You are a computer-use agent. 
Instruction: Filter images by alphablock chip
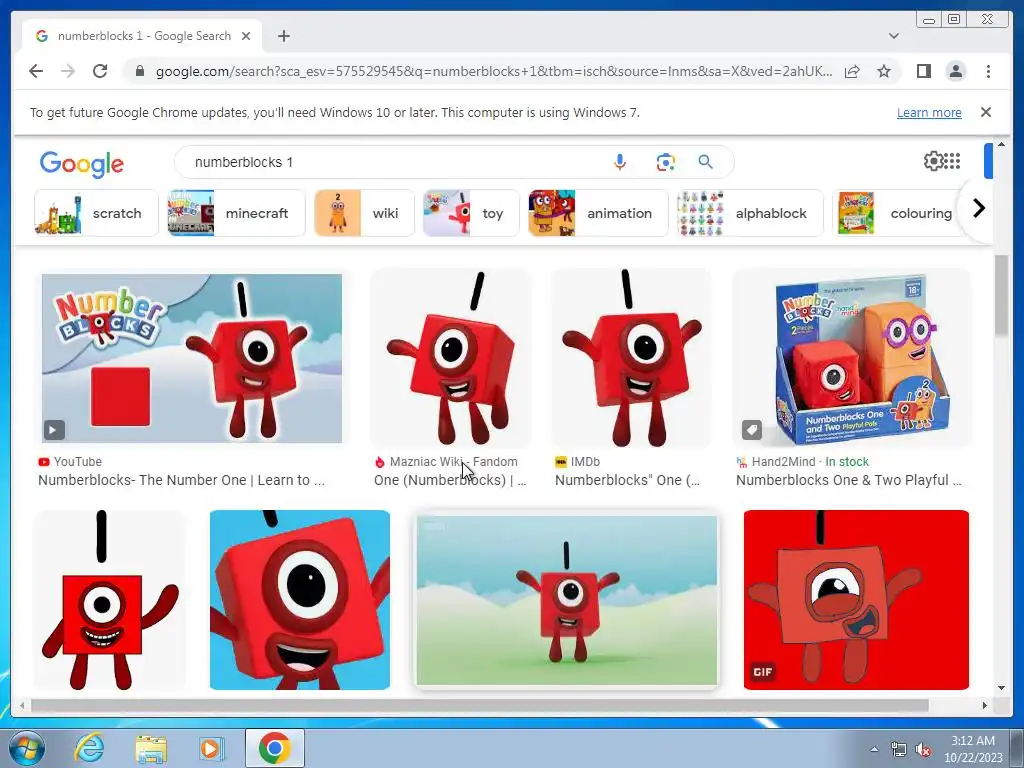point(750,213)
